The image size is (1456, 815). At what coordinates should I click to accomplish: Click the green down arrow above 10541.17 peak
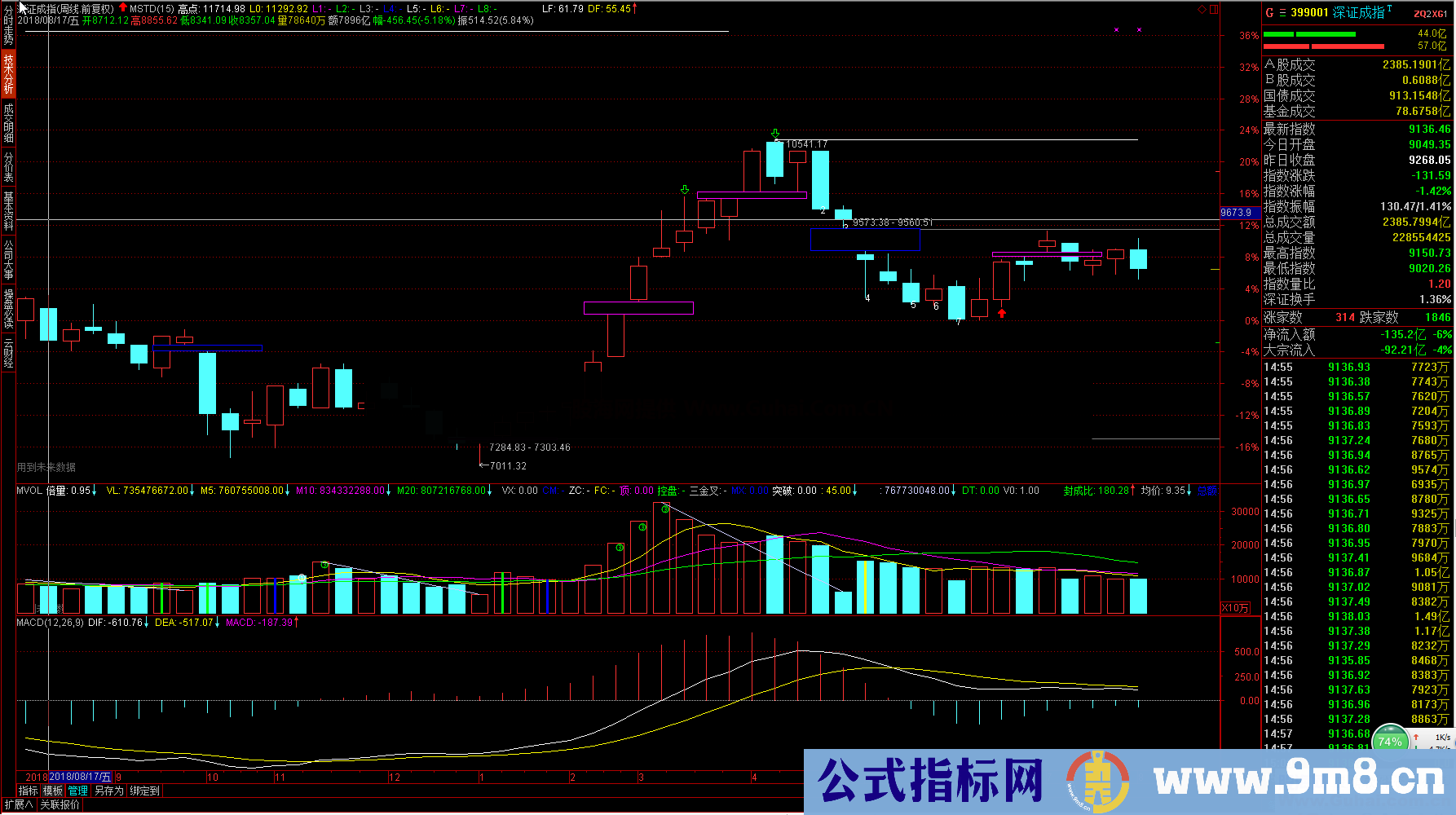(775, 133)
